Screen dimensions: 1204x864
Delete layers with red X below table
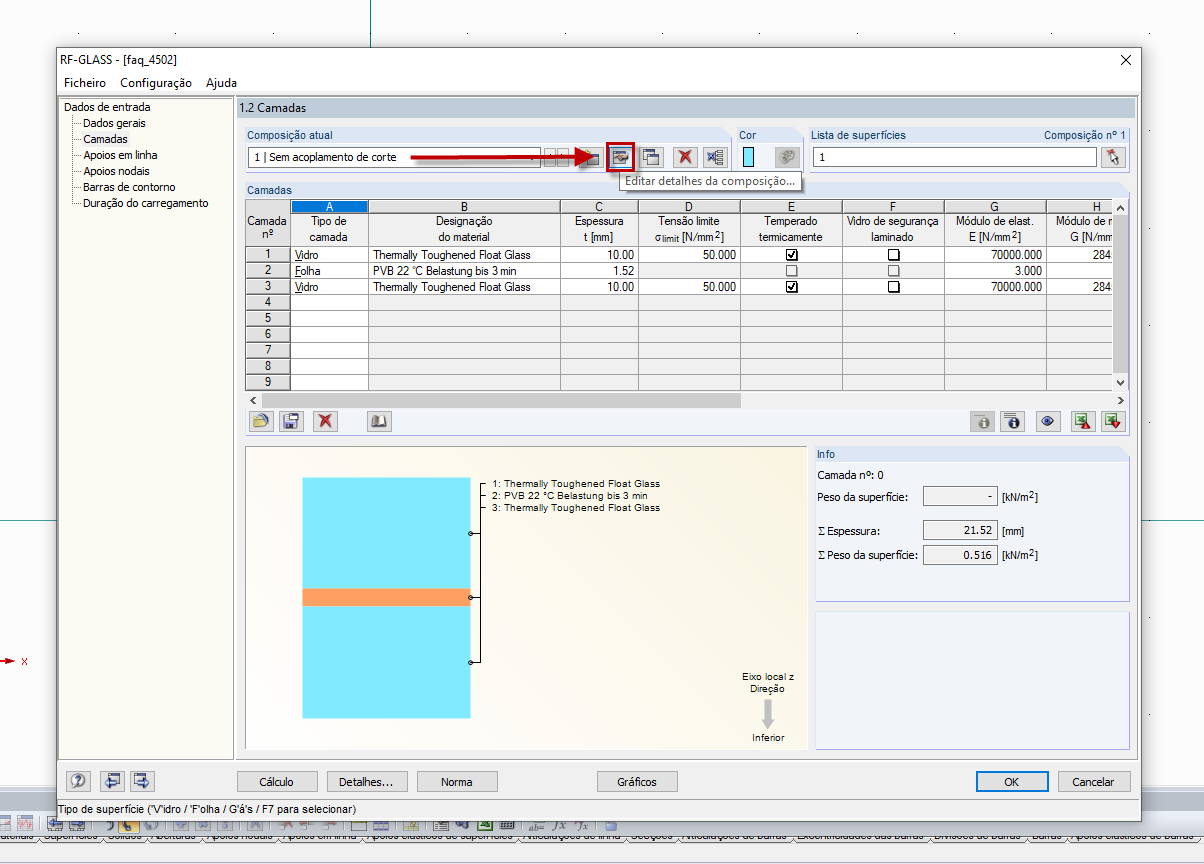pyautogui.click(x=325, y=421)
